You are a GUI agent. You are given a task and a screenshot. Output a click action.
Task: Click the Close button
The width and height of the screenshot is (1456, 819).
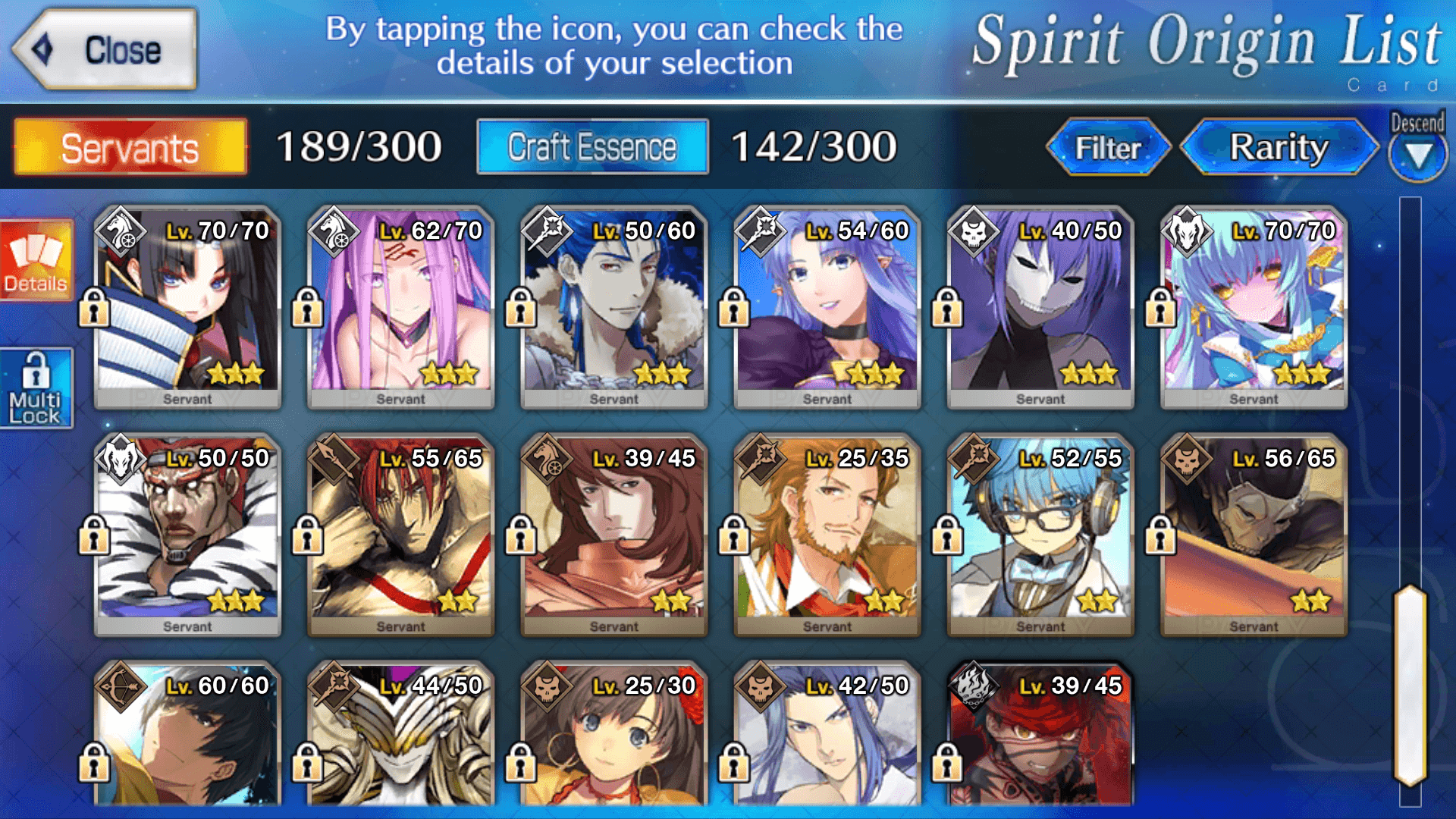pyautogui.click(x=105, y=50)
